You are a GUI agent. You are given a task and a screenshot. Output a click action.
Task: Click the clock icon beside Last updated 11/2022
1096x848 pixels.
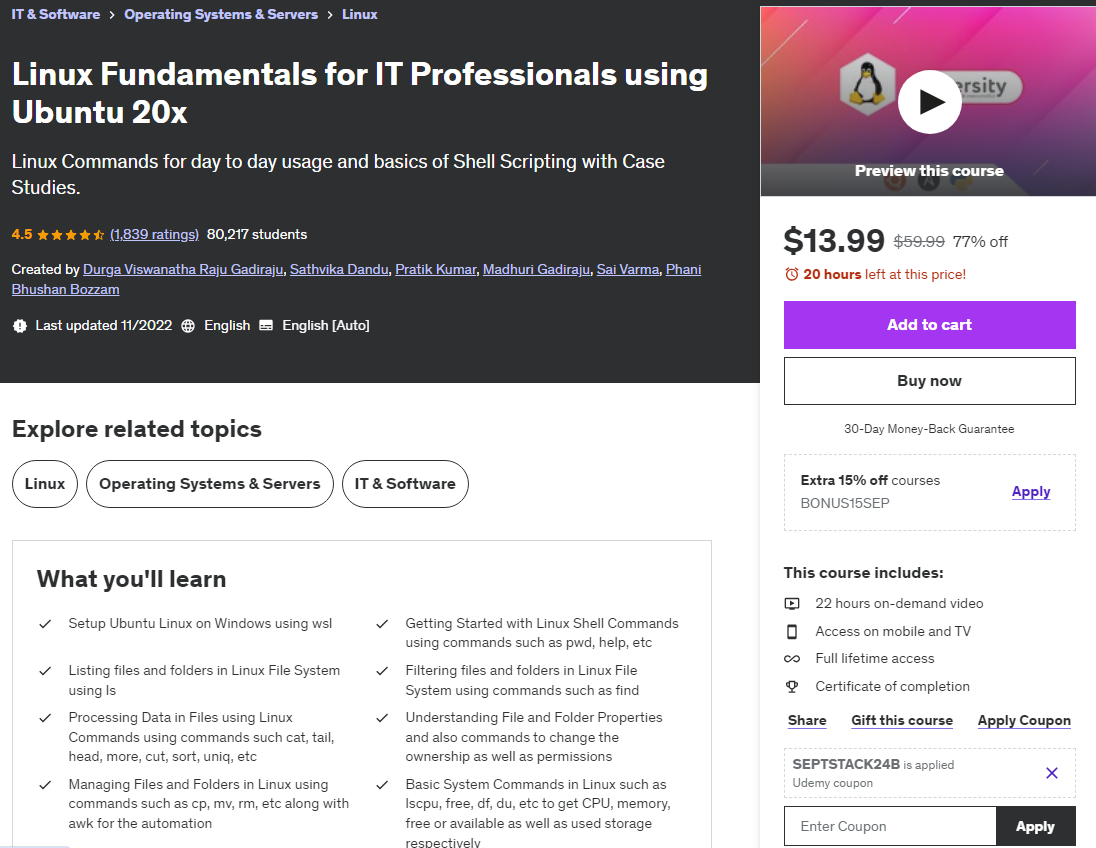click(x=20, y=325)
